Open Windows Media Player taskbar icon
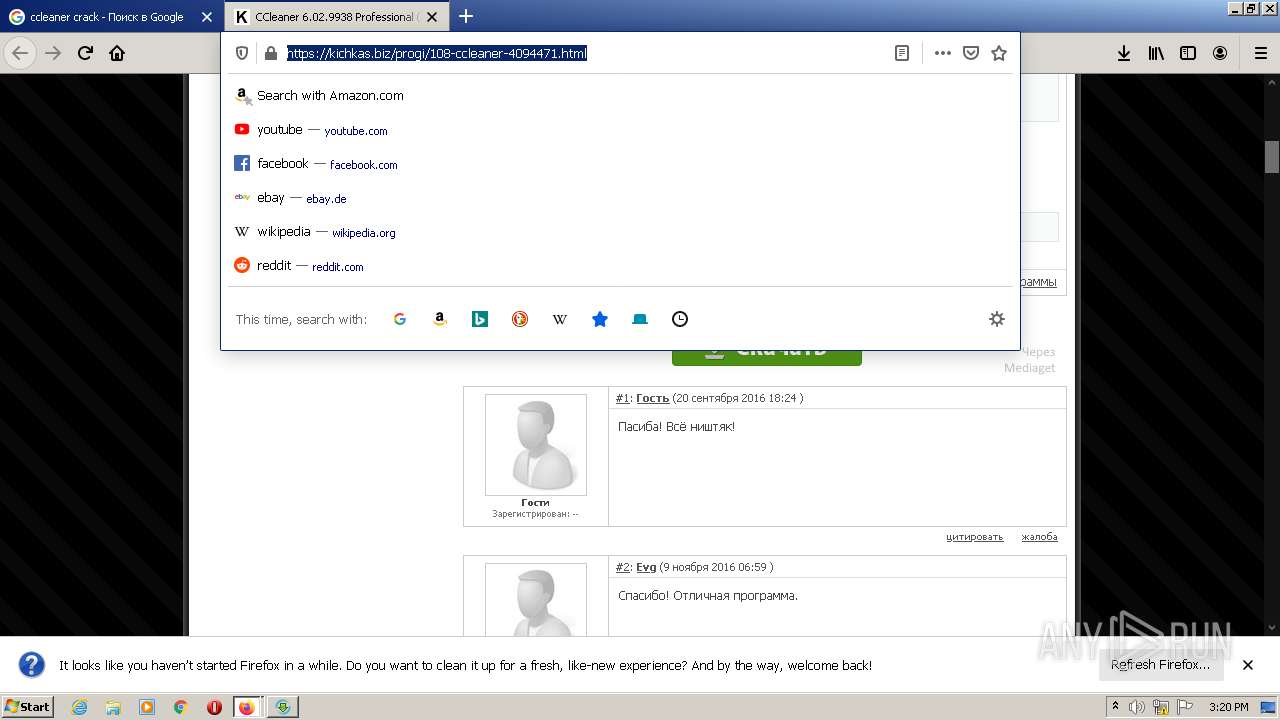Viewport: 1280px width, 720px height. tap(147, 707)
